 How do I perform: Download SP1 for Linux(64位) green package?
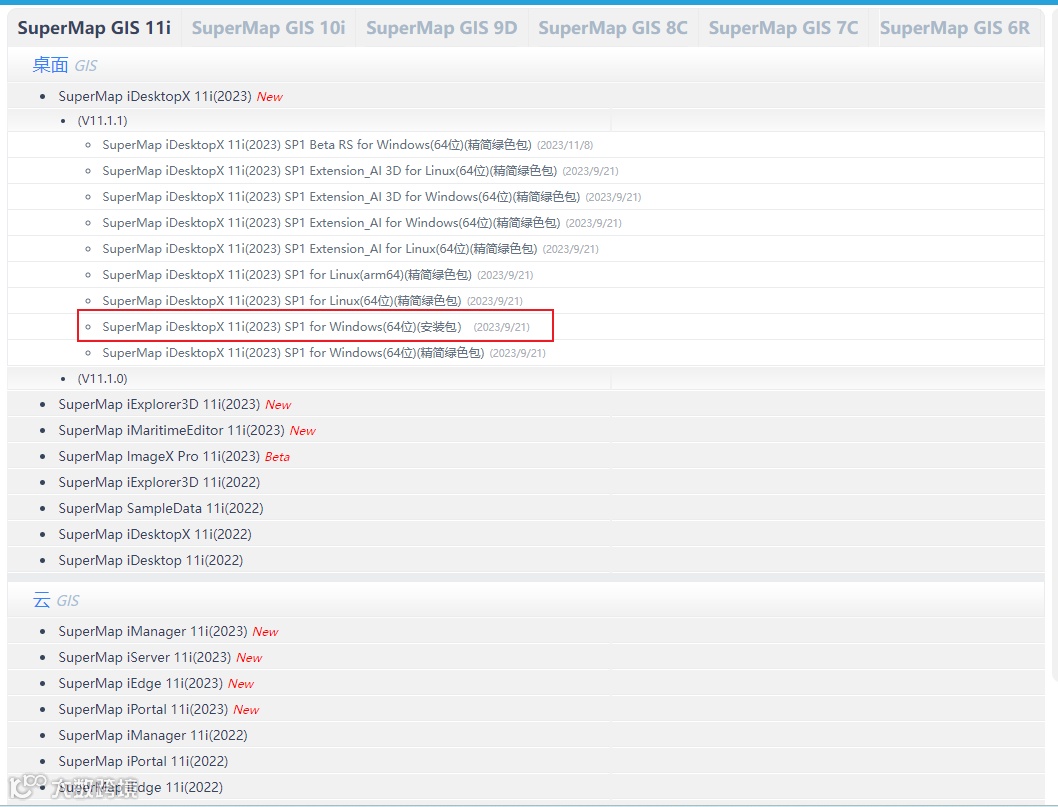[281, 301]
